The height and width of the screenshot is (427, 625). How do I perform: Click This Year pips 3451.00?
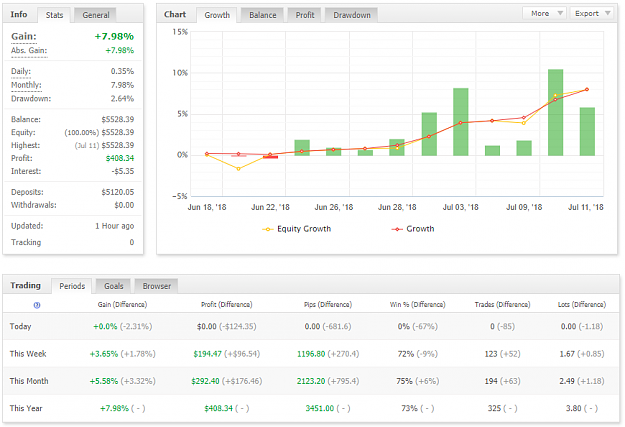(x=320, y=408)
